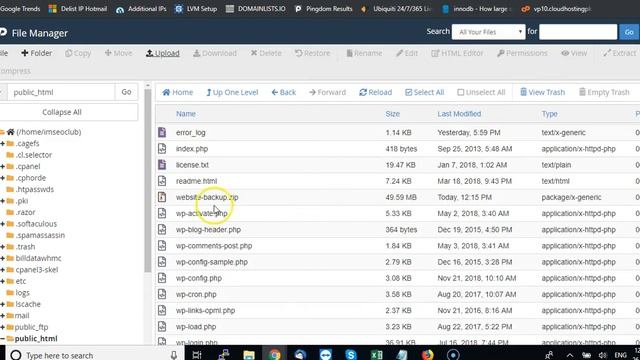This screenshot has width=640, height=360.
Task: Select the wp-config.php file
Action: (x=199, y=278)
